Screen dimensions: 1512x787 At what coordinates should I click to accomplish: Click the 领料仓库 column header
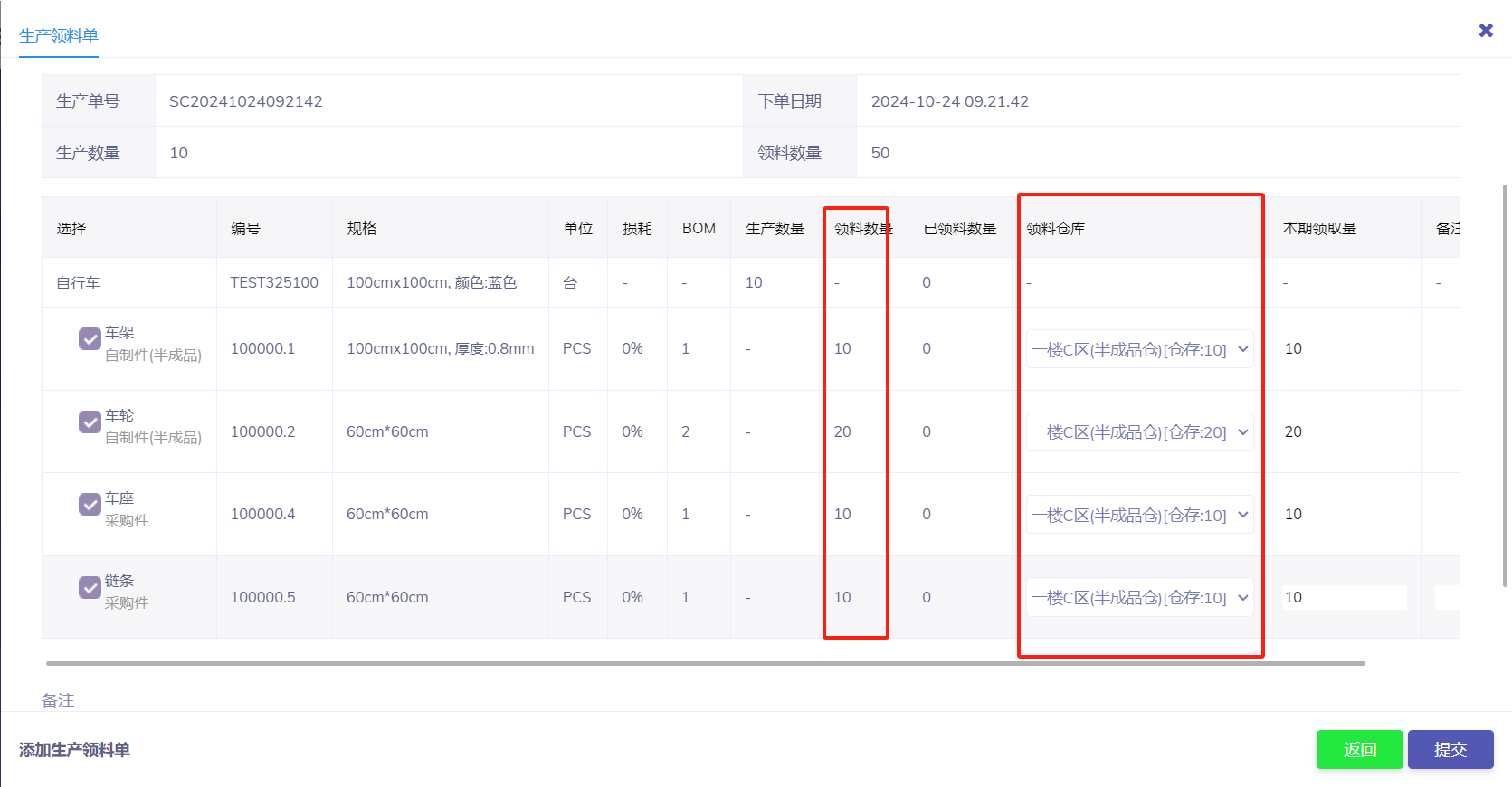pyautogui.click(x=1056, y=229)
